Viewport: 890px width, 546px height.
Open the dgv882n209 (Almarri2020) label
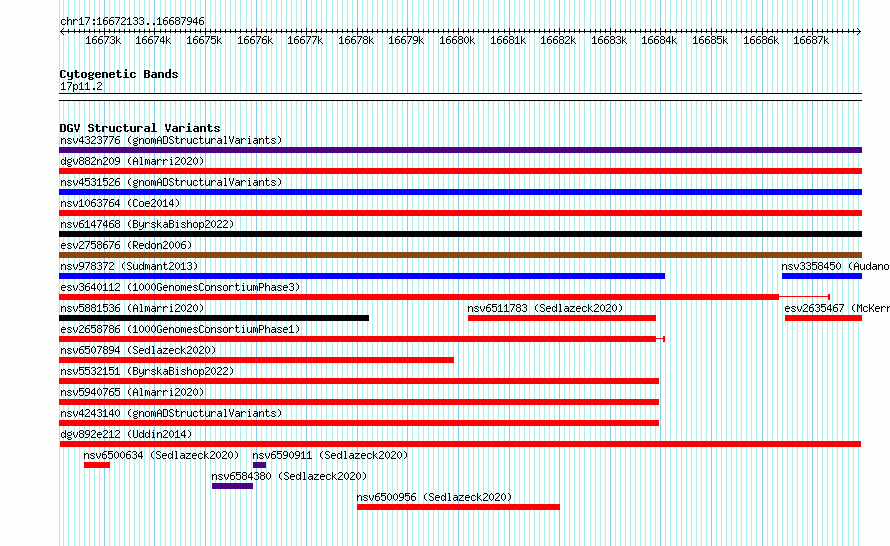coord(132,161)
